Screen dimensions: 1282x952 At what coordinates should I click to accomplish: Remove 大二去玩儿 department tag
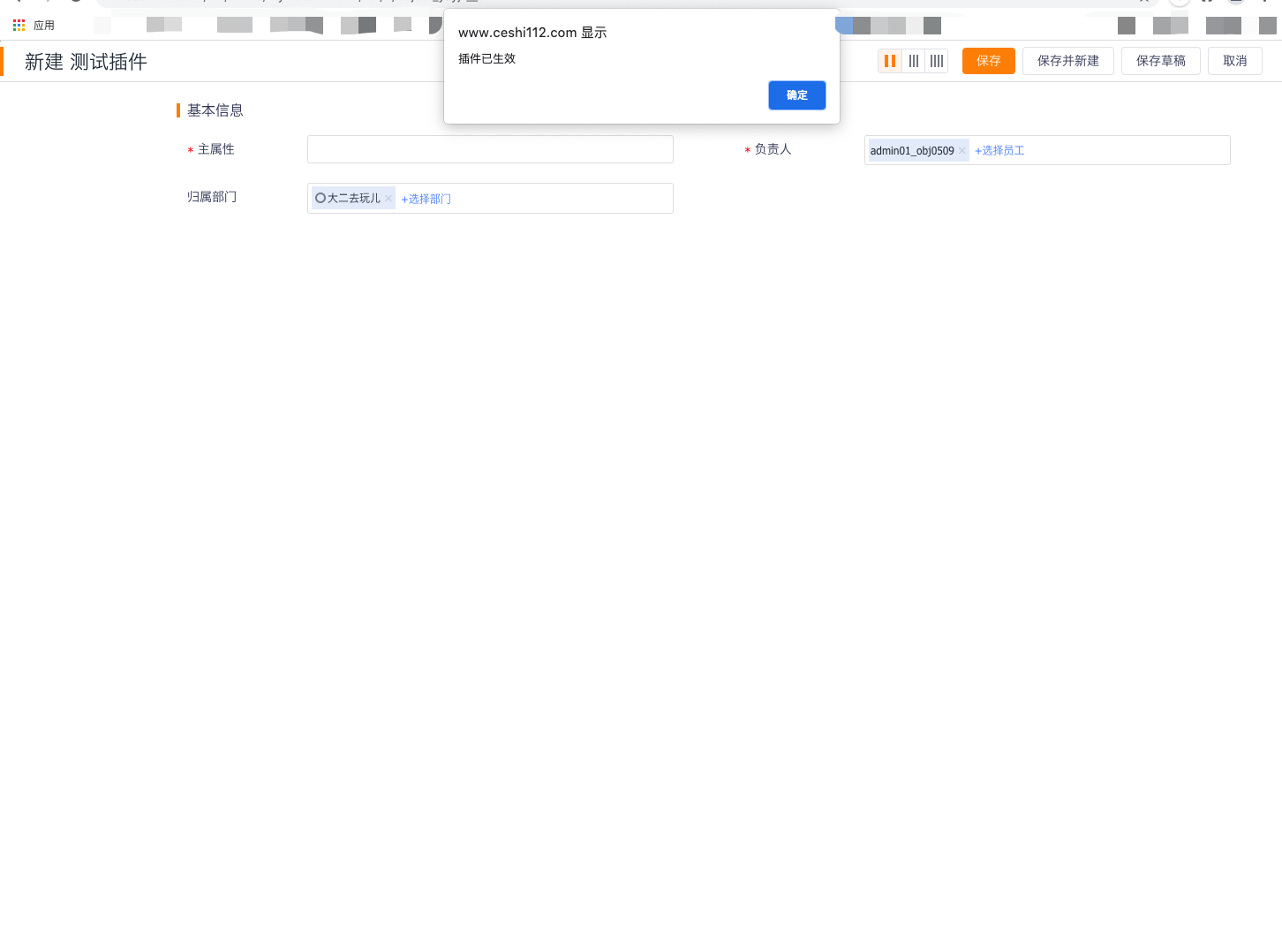388,199
